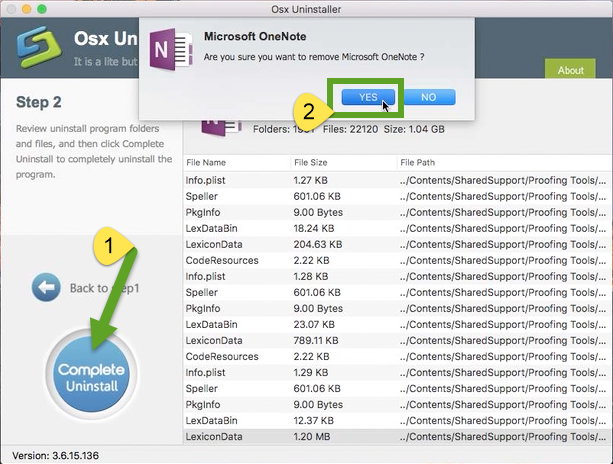Select the LexiconData row sized 789.11 KB
This screenshot has width=613, height=464.
click(x=397, y=340)
